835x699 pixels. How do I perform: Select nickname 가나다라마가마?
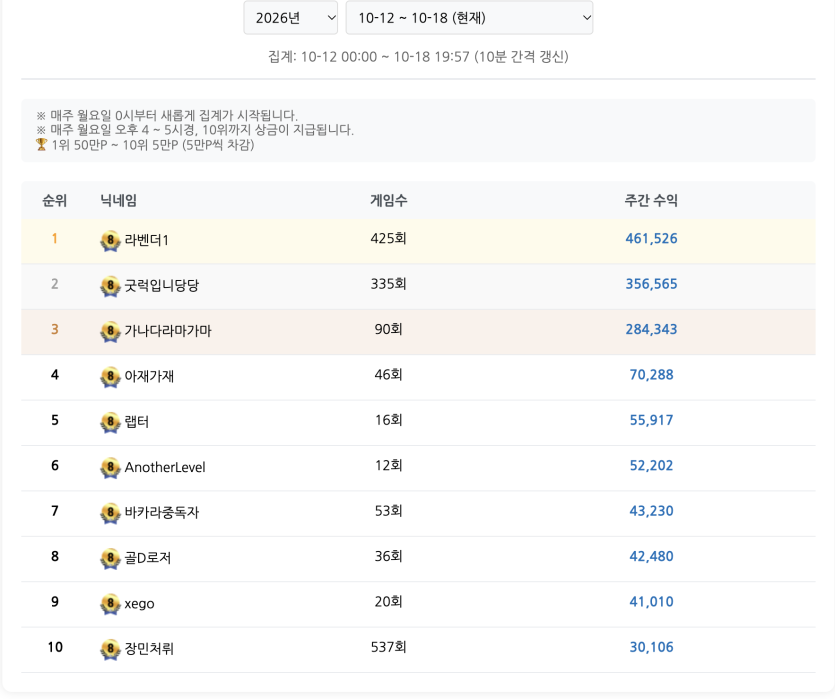(168, 331)
